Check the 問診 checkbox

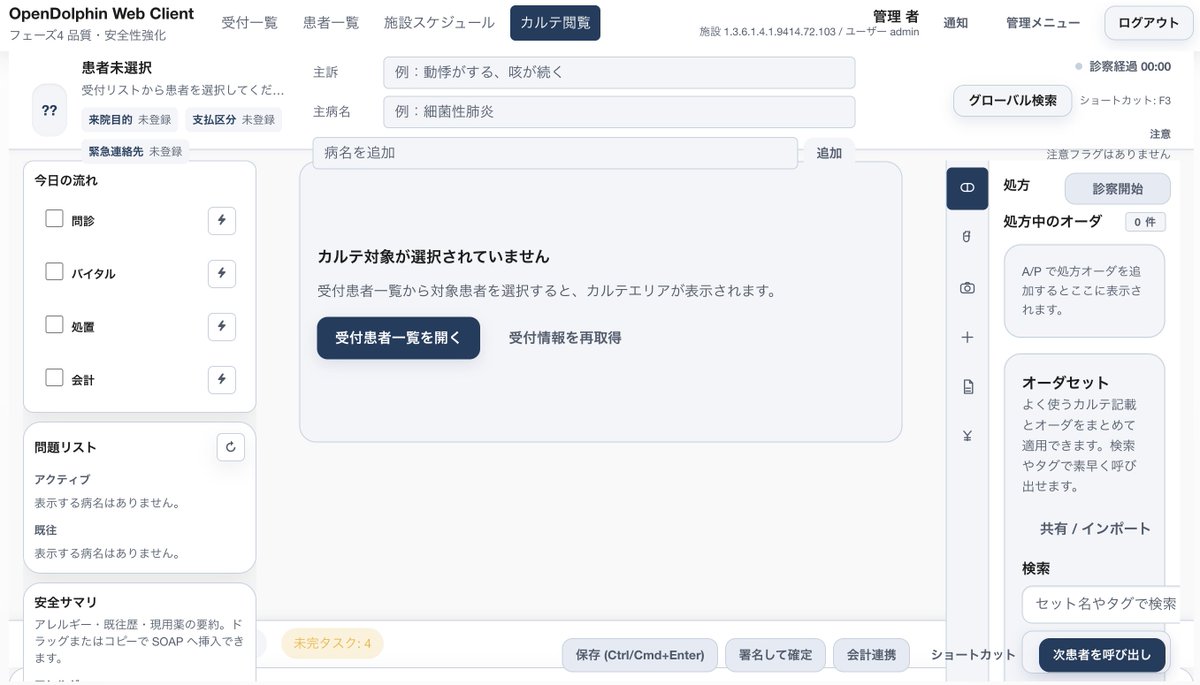point(55,218)
